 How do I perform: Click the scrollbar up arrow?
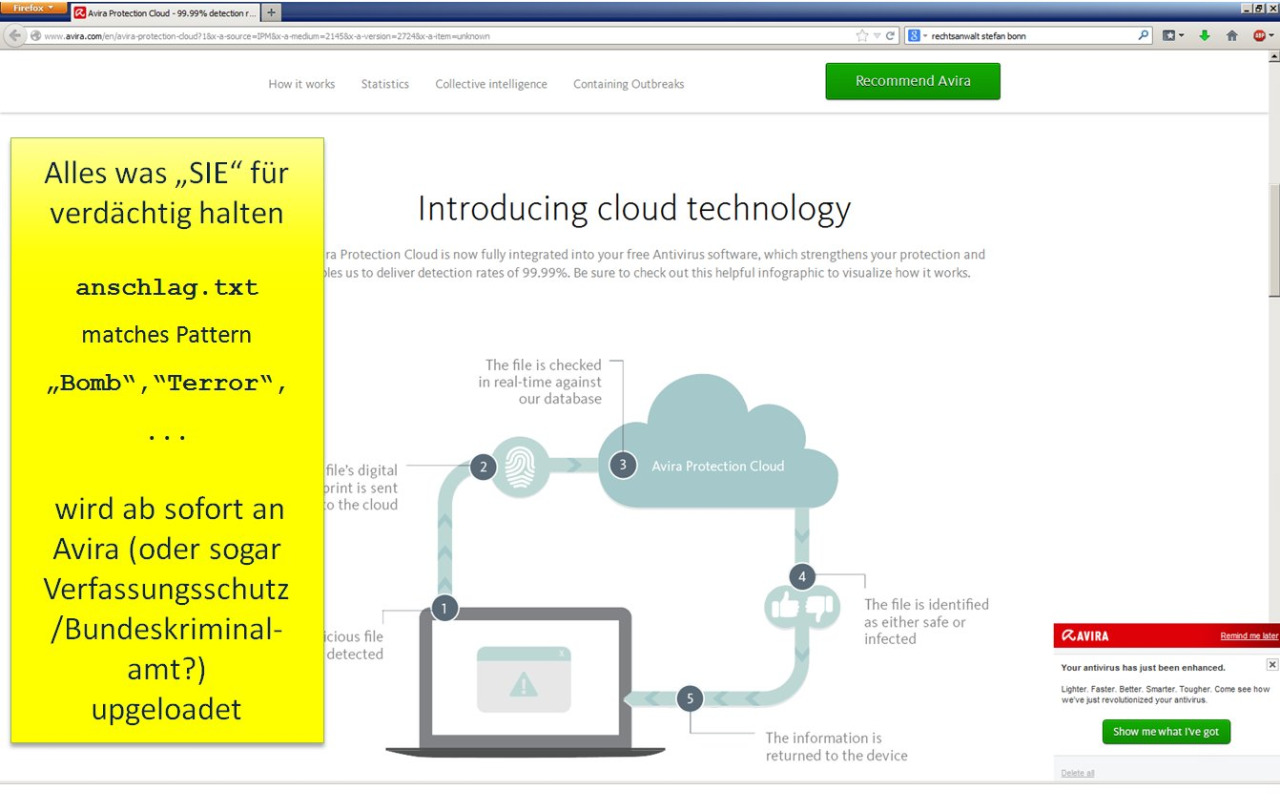point(1273,56)
